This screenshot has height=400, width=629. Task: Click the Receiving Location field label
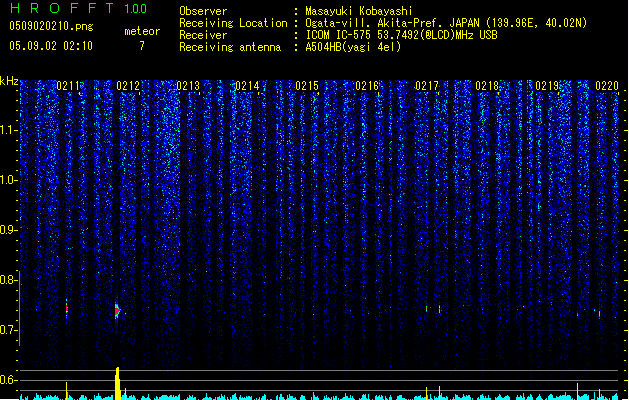pos(233,23)
